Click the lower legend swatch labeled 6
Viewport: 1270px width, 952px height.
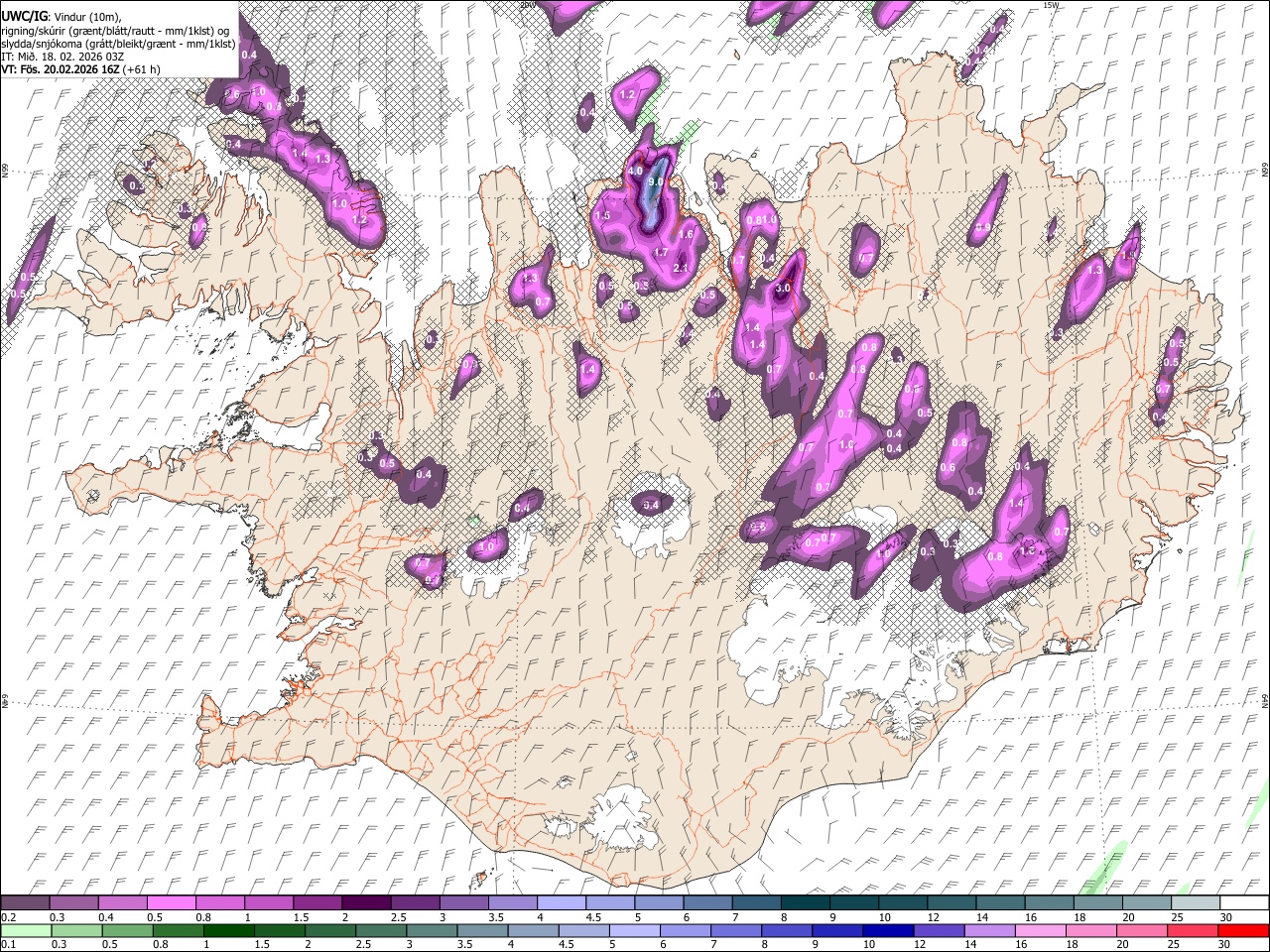(x=686, y=930)
